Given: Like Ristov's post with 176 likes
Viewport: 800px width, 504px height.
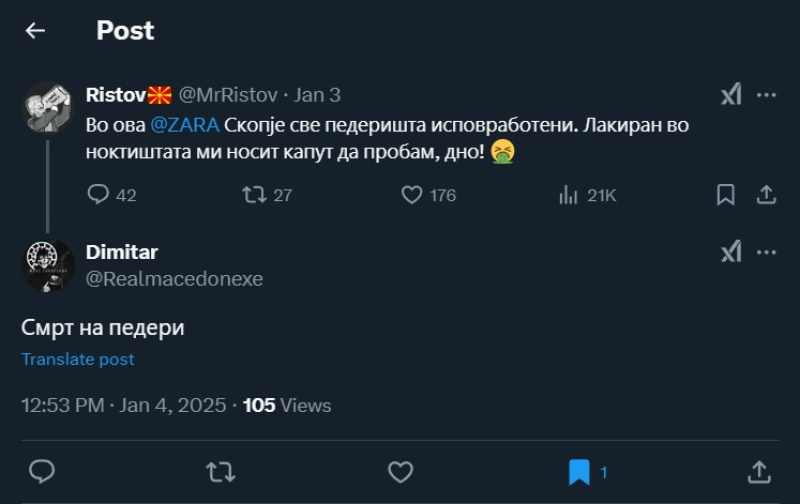Looking at the screenshot, I should (411, 194).
